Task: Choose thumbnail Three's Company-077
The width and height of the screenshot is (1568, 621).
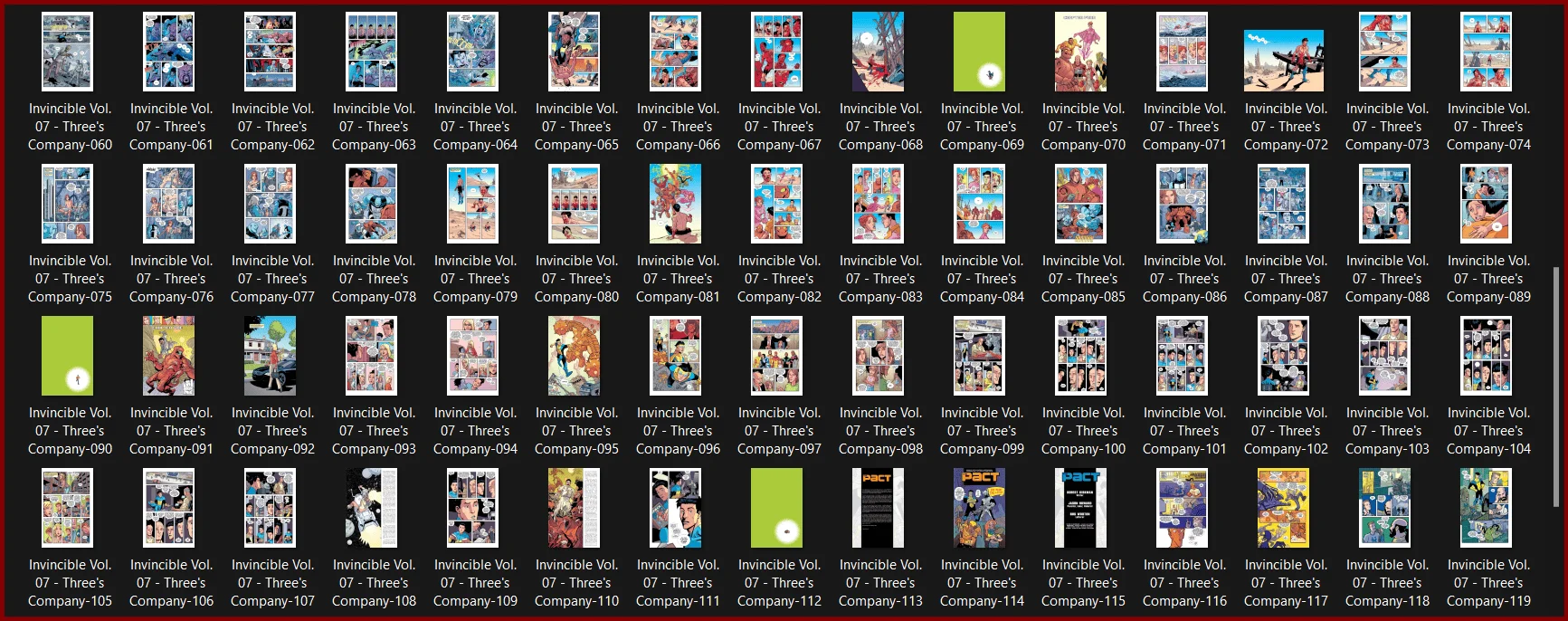Action: 270,204
